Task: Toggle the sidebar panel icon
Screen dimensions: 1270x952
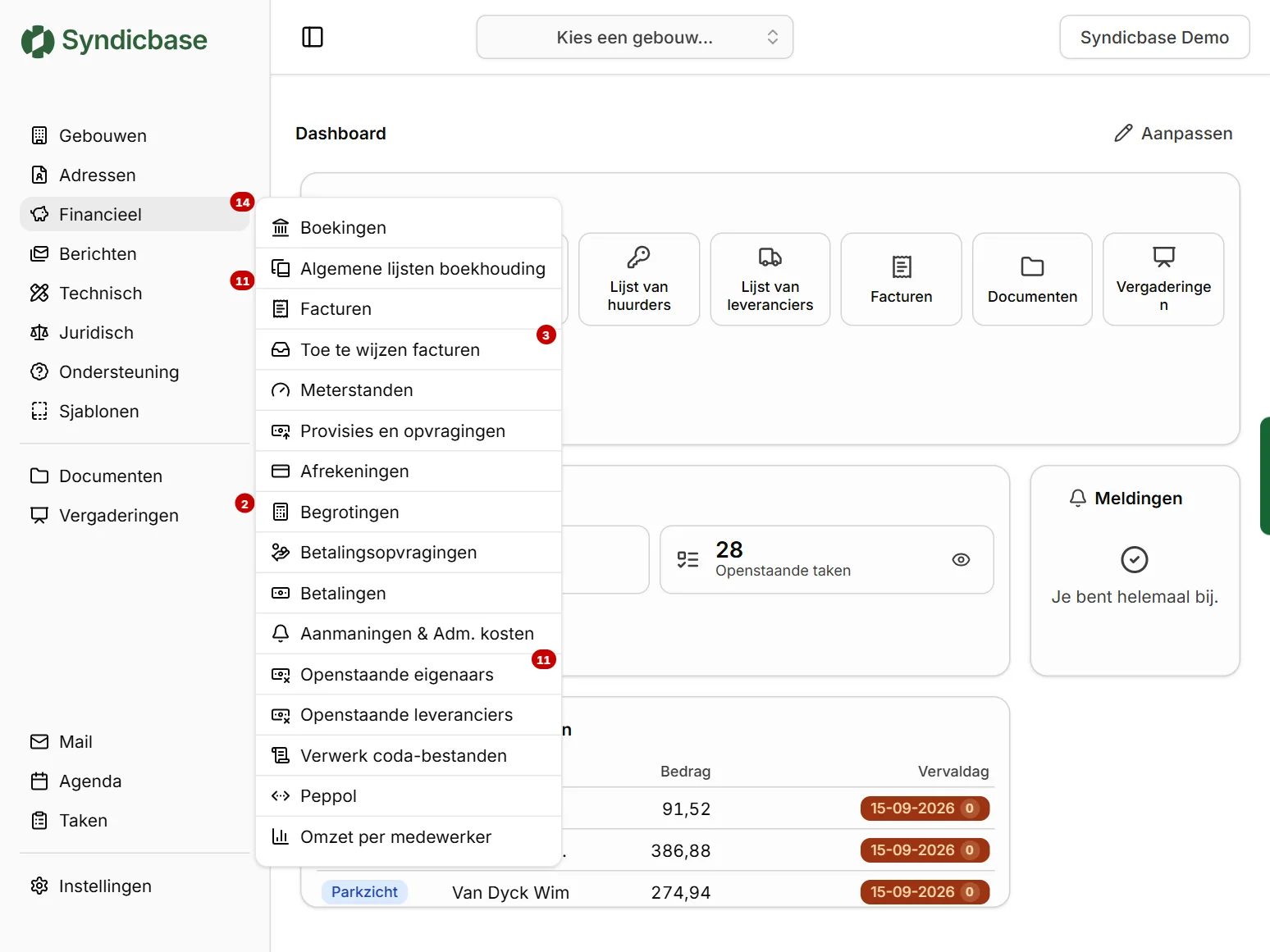Action: (x=313, y=37)
